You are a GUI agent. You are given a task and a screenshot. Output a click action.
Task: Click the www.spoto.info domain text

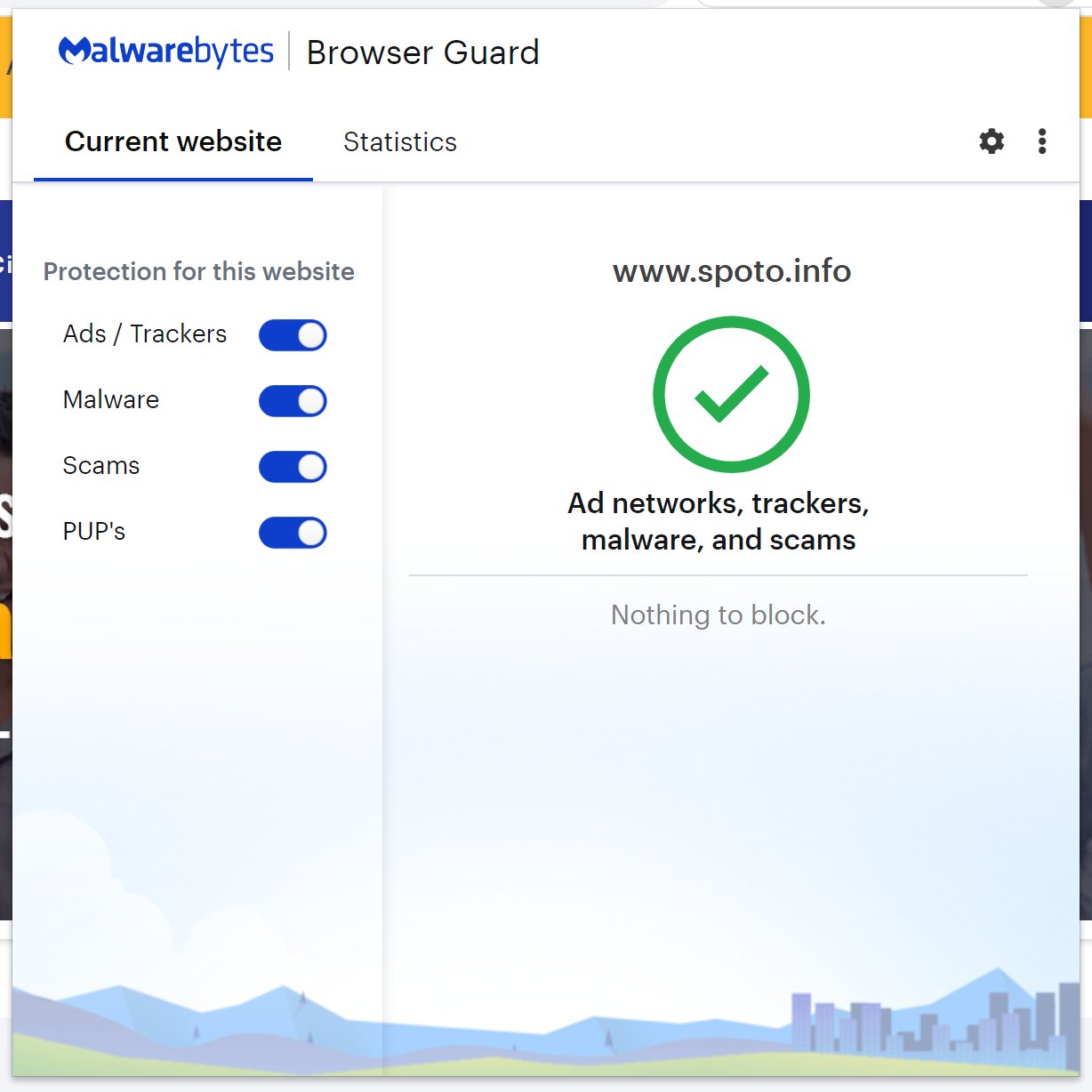point(732,271)
